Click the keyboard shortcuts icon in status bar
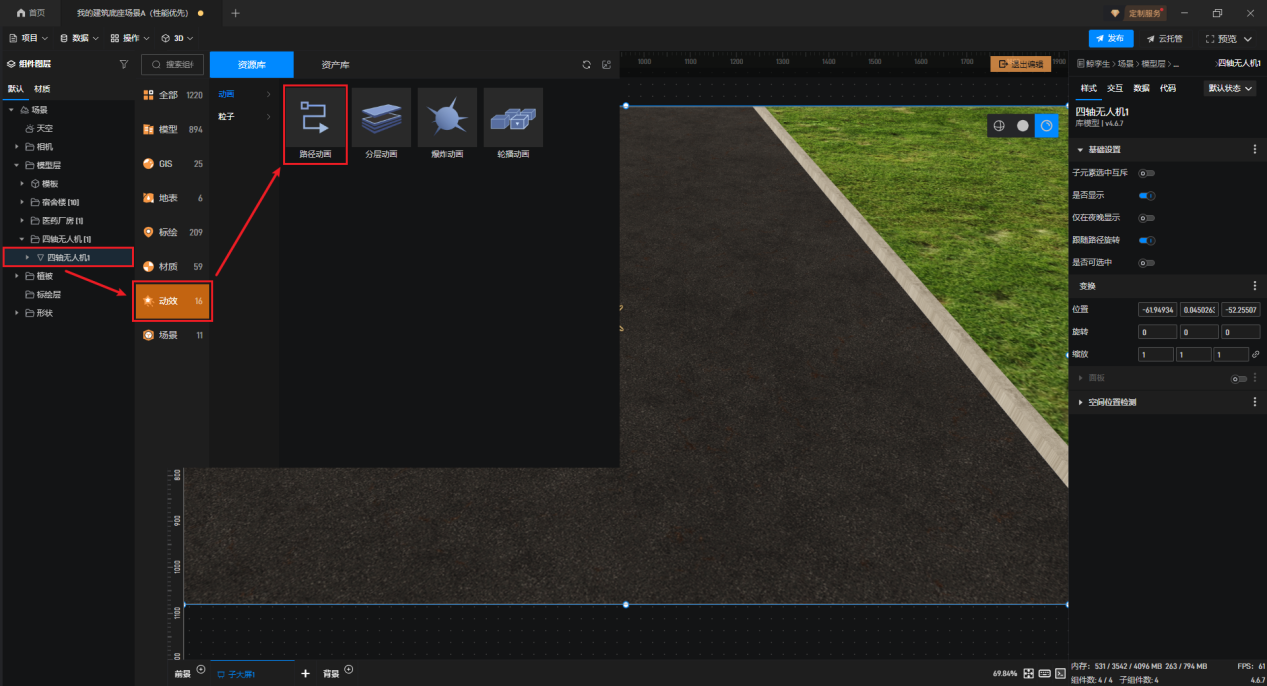1267x686 pixels. 1045,673
